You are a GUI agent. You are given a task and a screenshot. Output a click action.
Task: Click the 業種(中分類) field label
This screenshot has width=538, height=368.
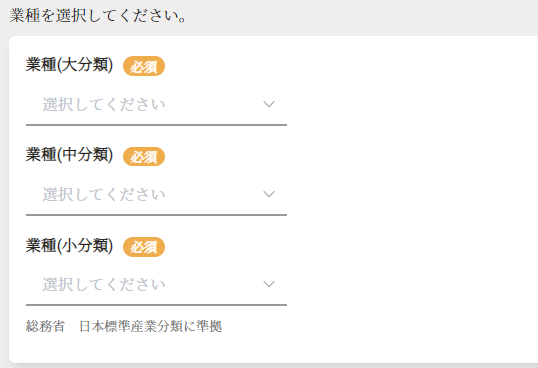(x=69, y=155)
